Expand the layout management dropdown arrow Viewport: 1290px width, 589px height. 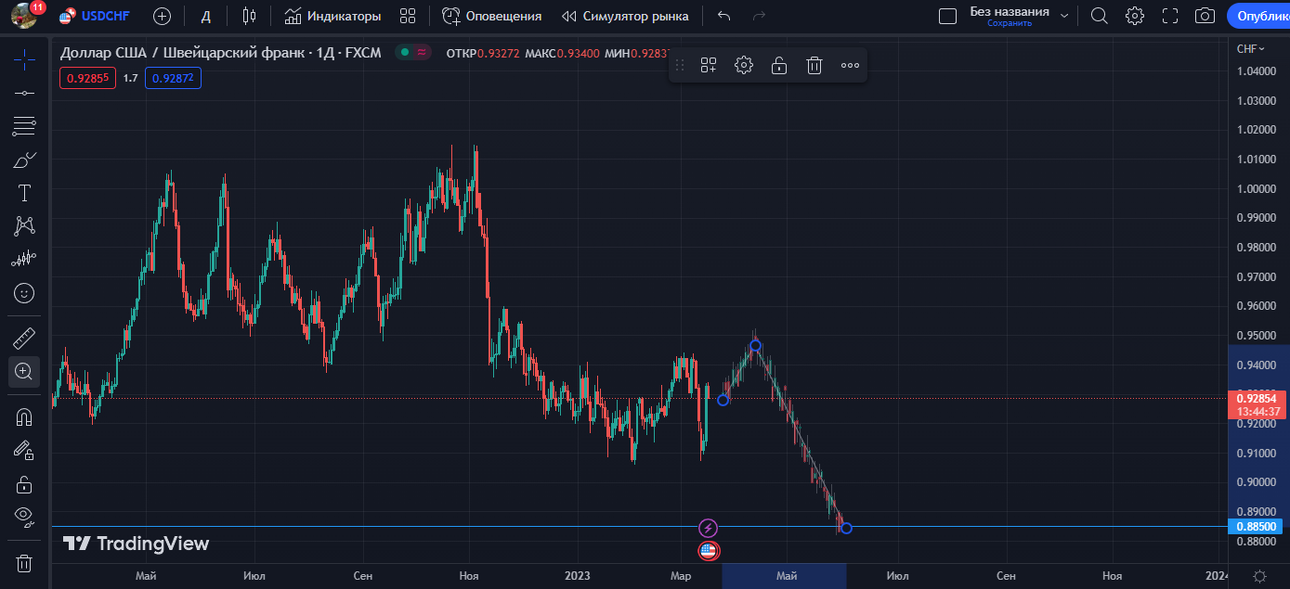(x=1064, y=16)
